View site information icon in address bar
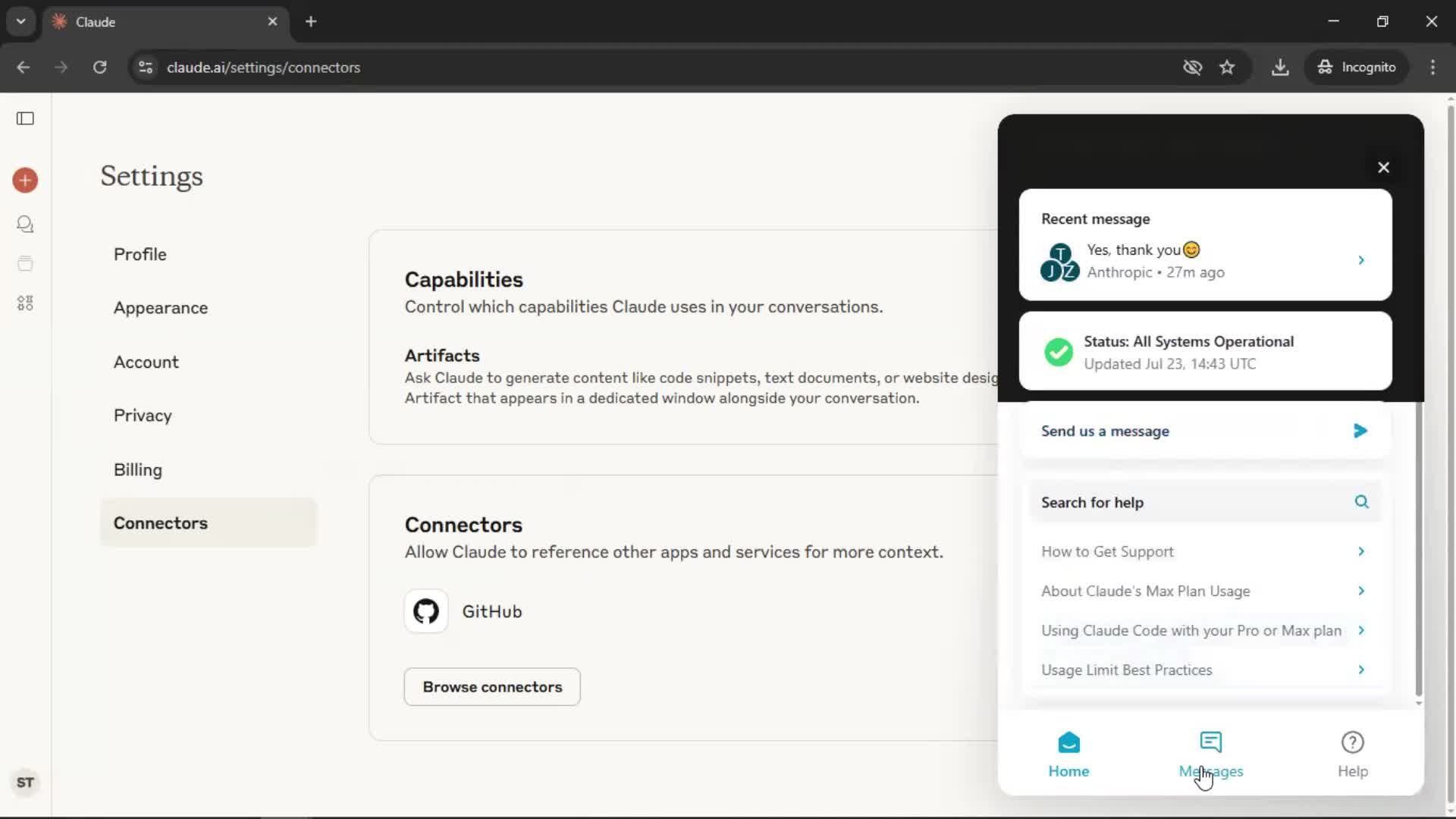The image size is (1456, 819). (146, 67)
